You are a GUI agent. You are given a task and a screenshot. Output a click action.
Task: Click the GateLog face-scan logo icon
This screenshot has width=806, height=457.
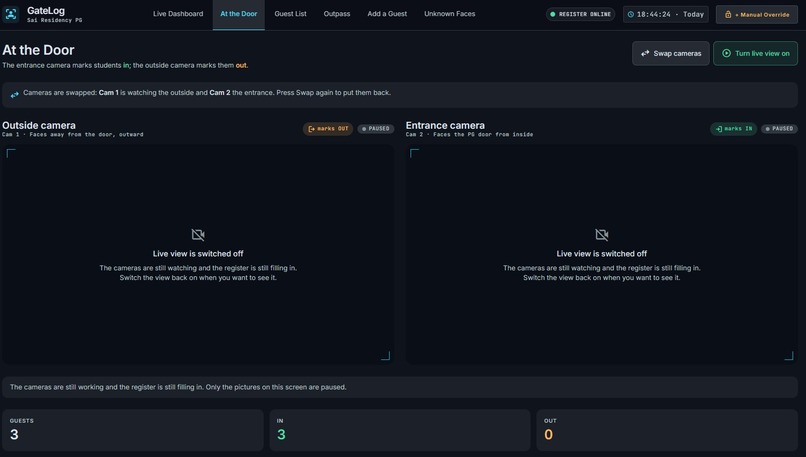click(x=11, y=14)
